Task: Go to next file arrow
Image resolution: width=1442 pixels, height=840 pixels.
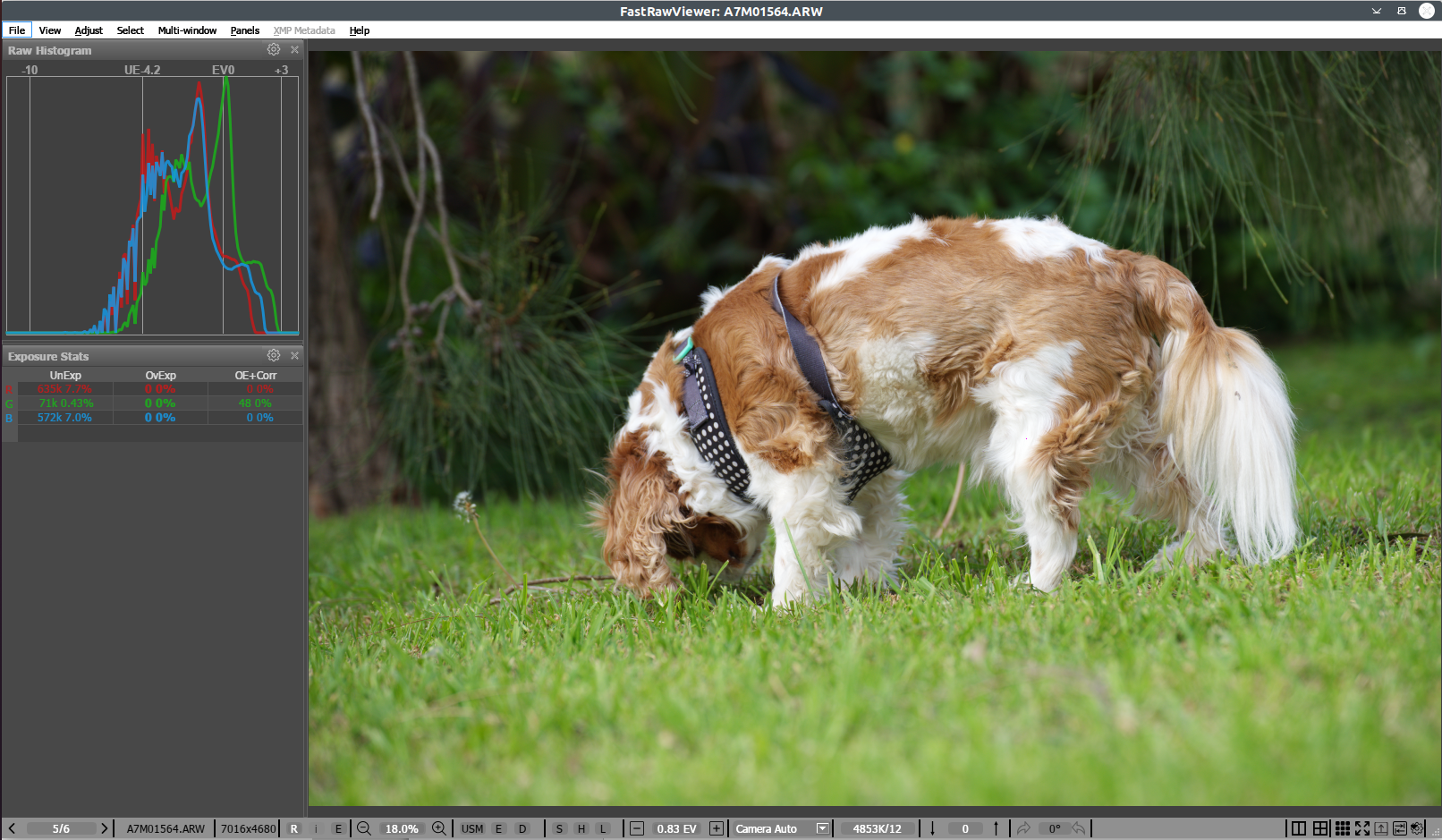Action: 104,828
